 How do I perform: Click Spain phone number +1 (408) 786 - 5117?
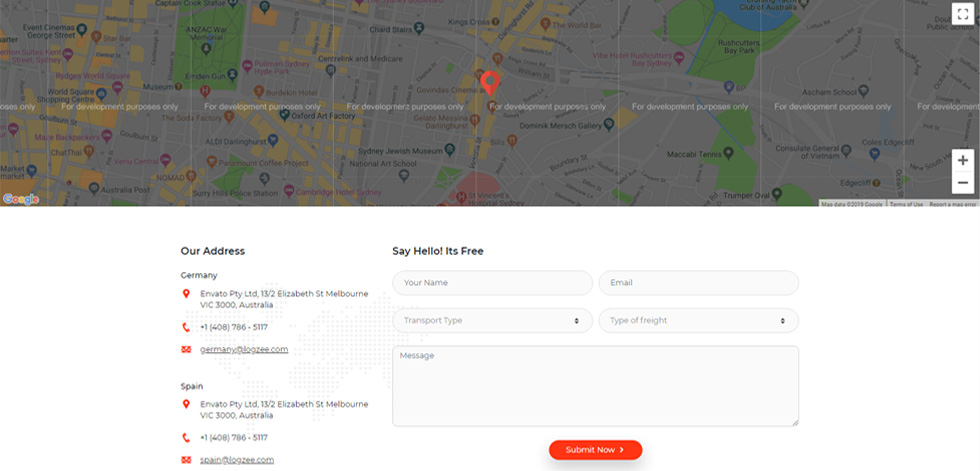point(234,437)
